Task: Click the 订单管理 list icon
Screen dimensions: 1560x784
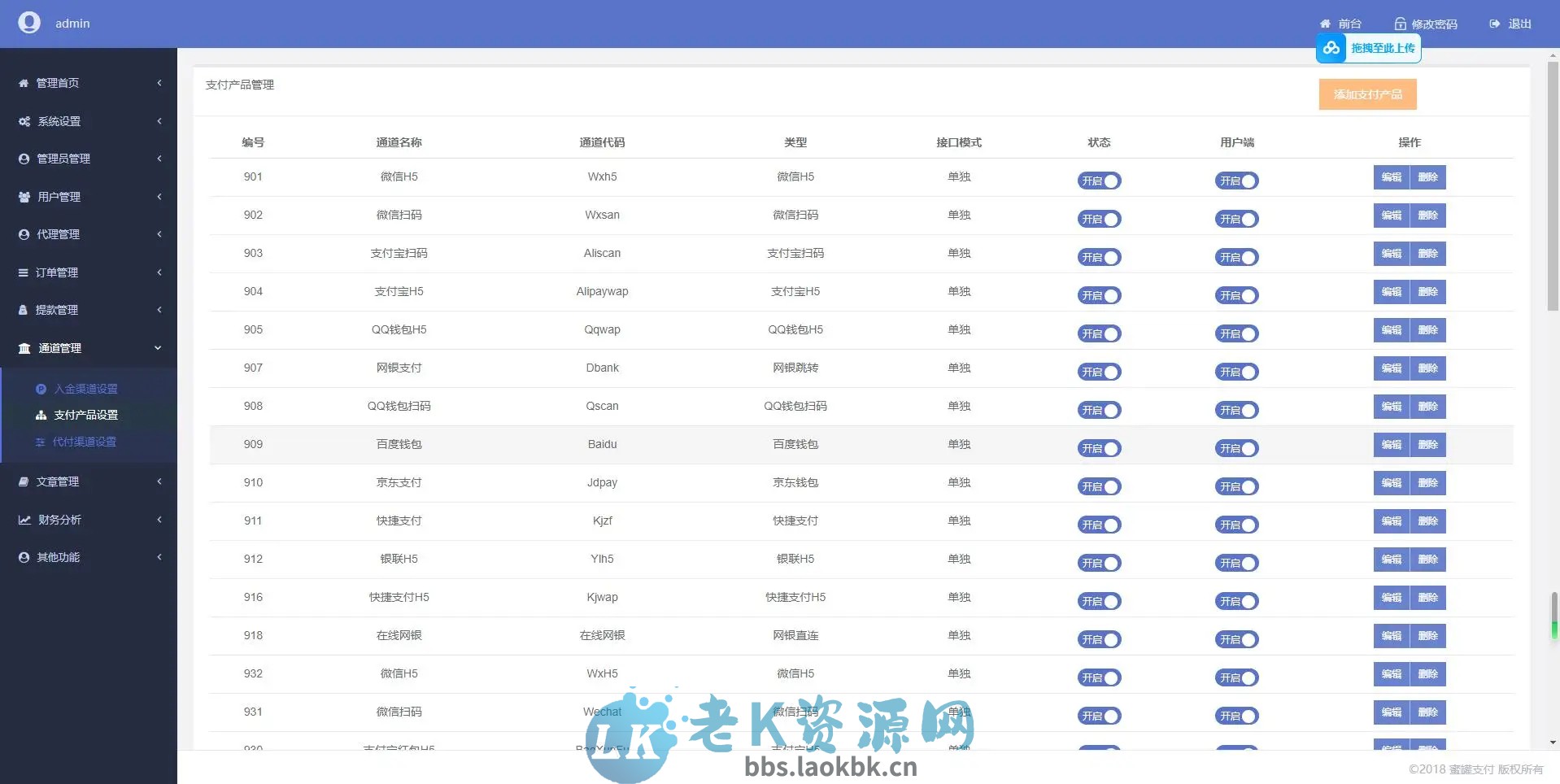Action: click(22, 272)
